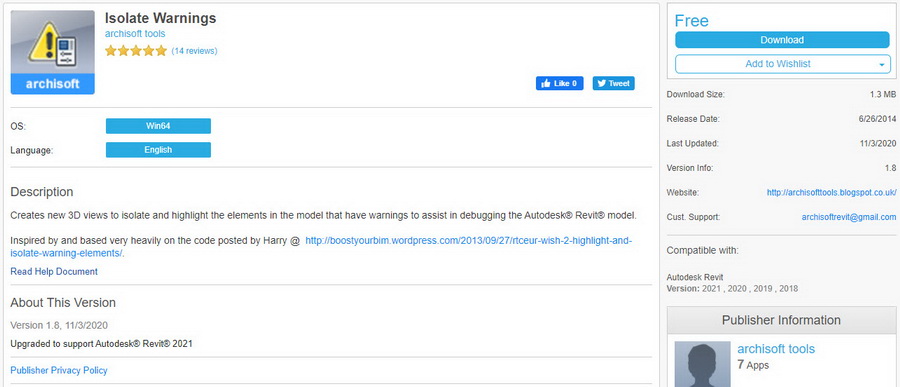This screenshot has height=387, width=900.
Task: Click the Isolate Warnings title heading
Action: (161, 18)
